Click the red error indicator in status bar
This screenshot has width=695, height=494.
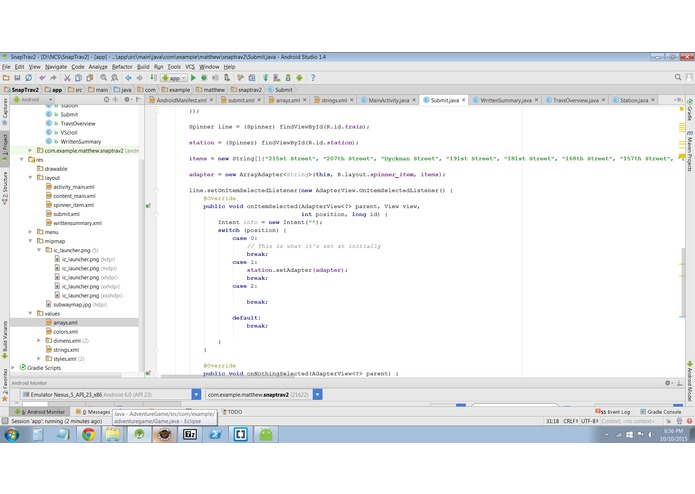pos(690,421)
